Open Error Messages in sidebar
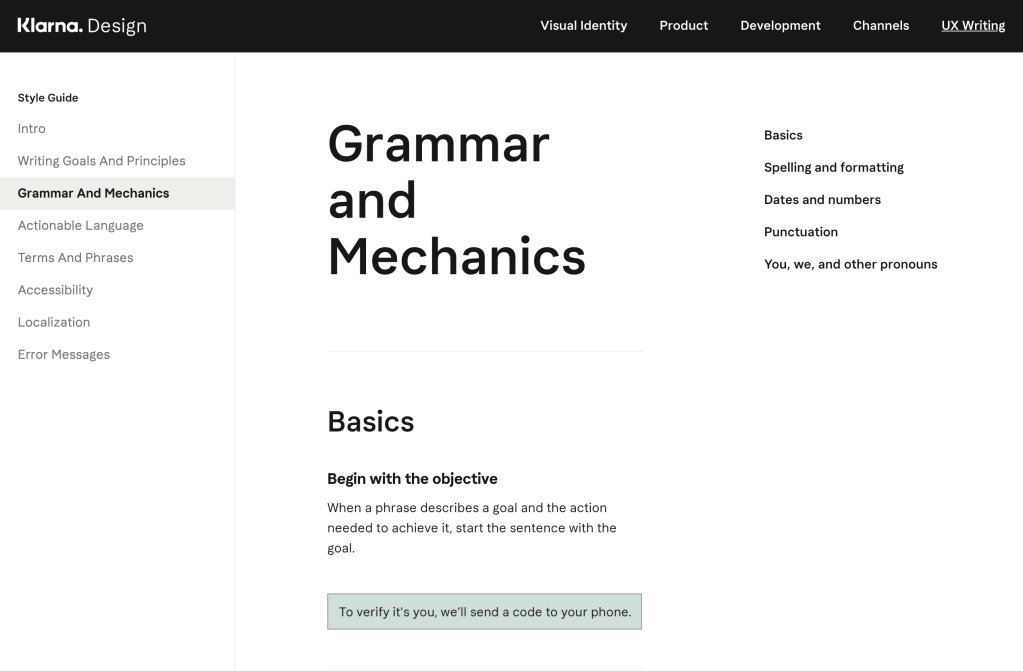 coord(64,355)
